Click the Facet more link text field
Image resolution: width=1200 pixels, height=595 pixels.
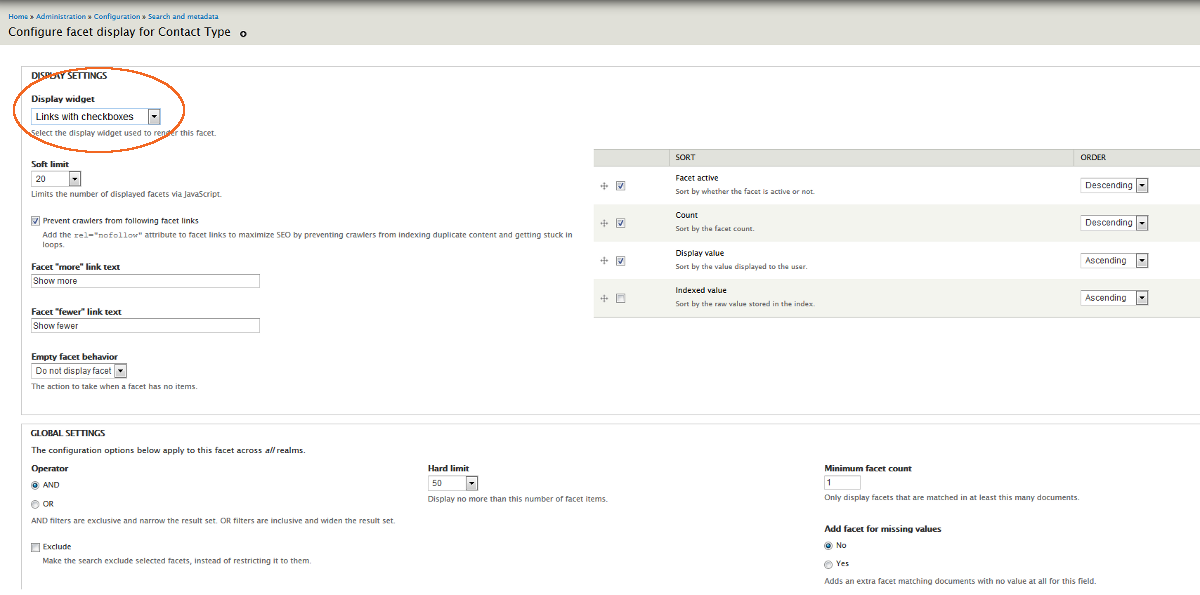pyautogui.click(x=144, y=280)
